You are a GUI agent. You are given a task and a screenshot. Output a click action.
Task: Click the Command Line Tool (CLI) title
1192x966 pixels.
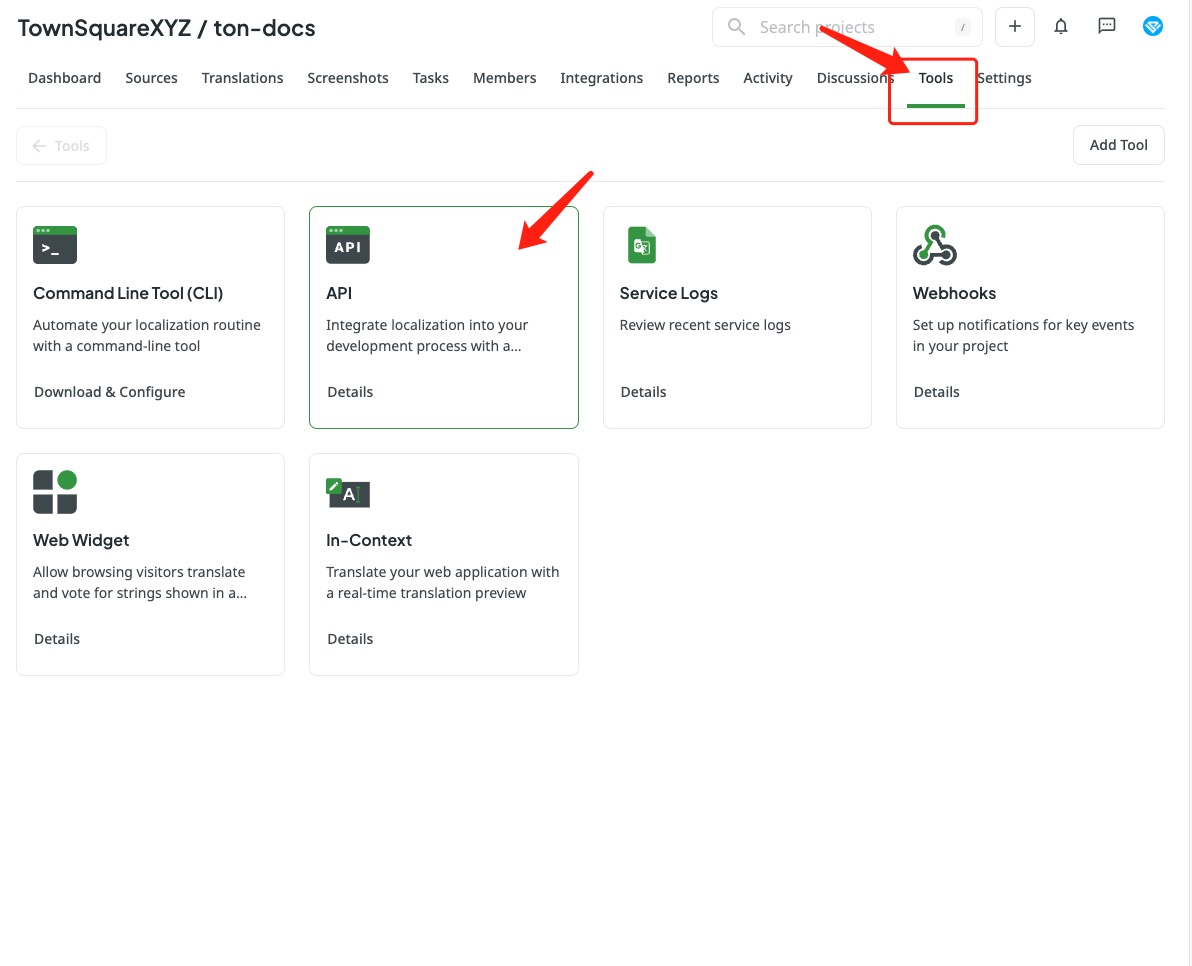coord(128,293)
